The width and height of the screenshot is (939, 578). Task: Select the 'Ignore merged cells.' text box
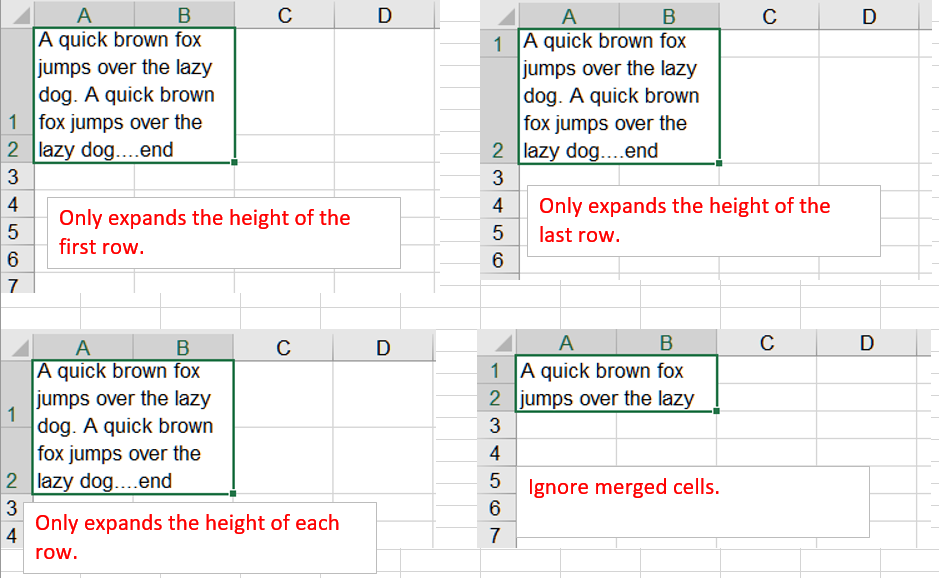pyautogui.click(x=691, y=500)
